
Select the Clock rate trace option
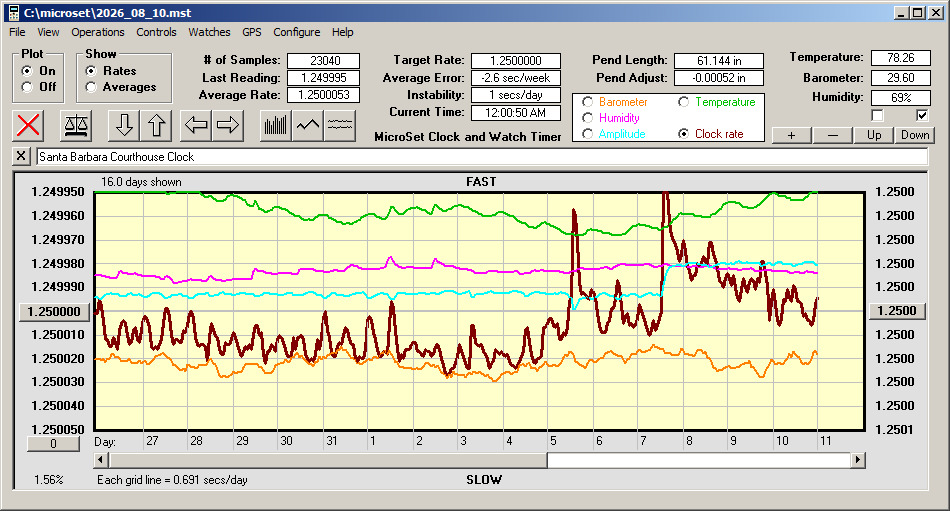point(683,133)
